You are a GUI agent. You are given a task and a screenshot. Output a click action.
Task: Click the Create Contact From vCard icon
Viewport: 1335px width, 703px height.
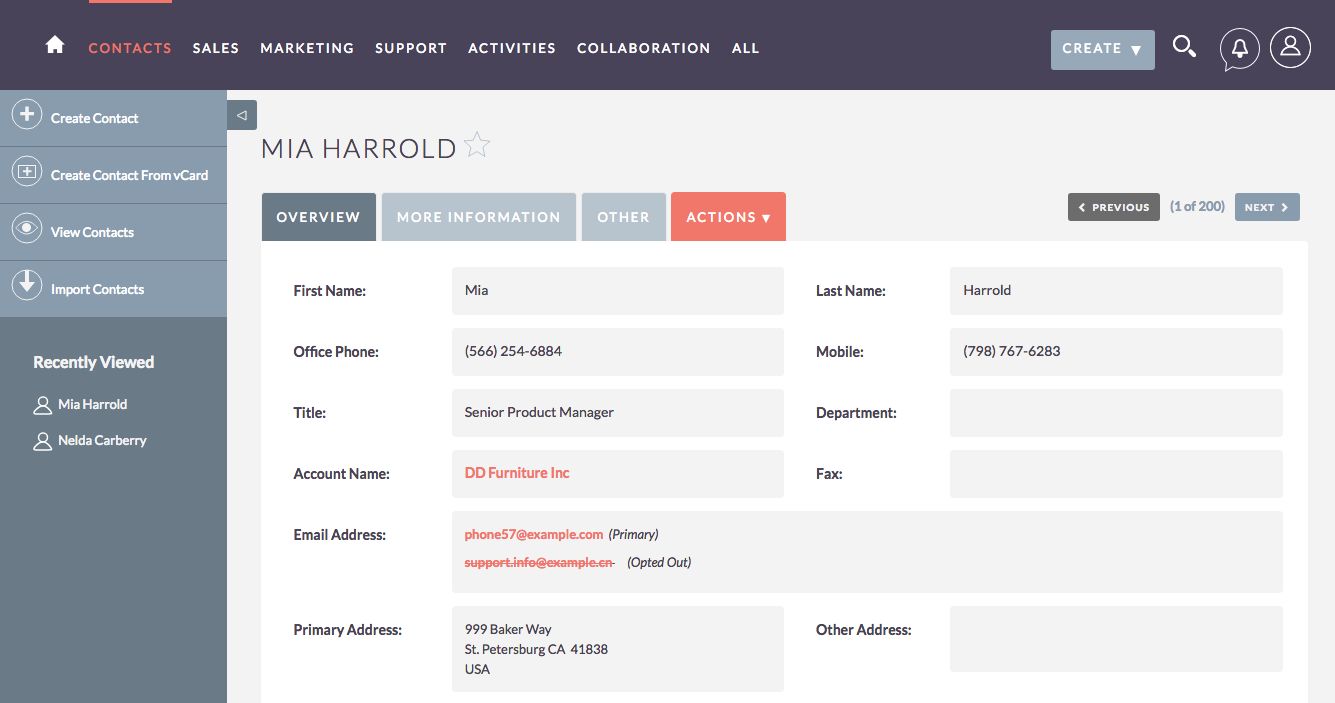(26, 172)
